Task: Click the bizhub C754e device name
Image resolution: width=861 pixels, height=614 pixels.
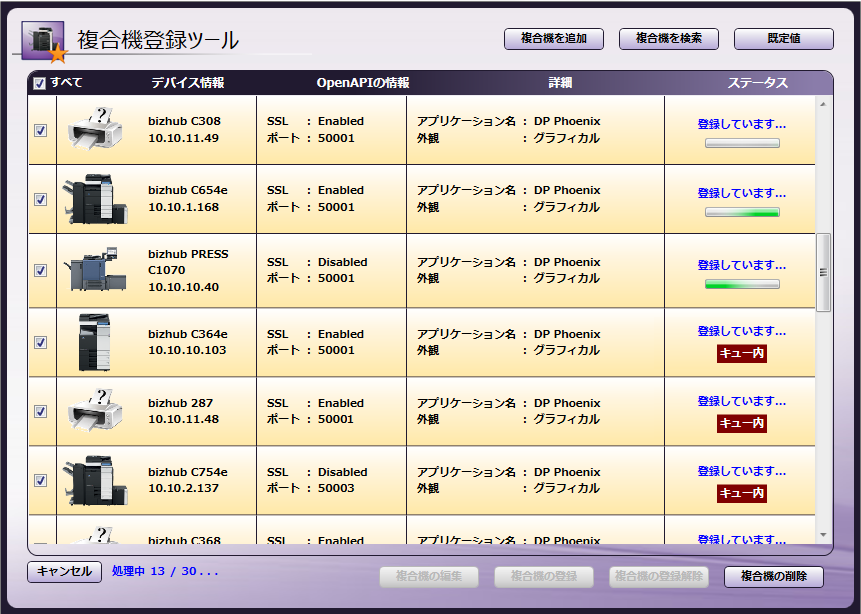Action: tap(188, 472)
